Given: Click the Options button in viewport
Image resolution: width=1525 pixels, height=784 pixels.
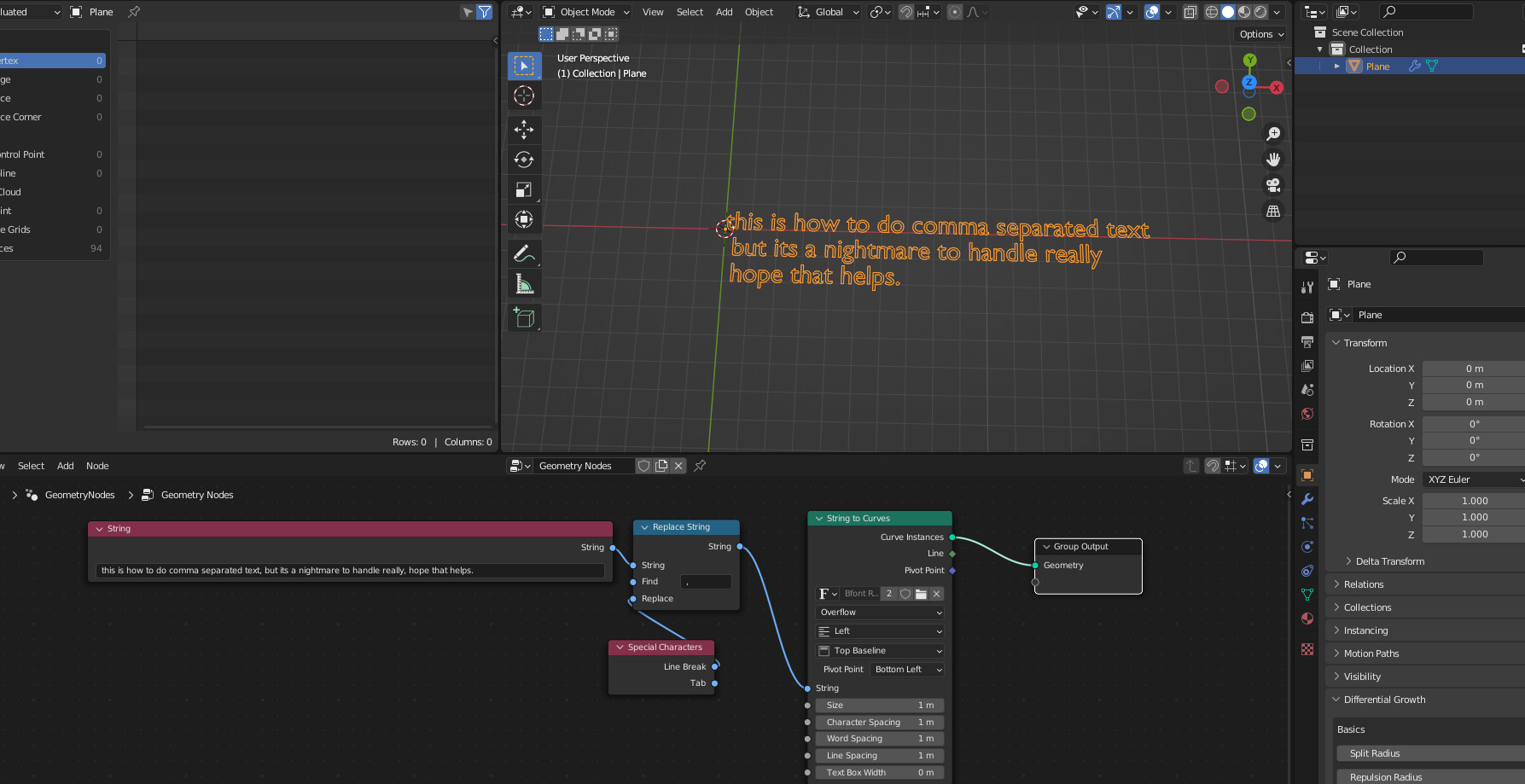Looking at the screenshot, I should (x=1261, y=34).
